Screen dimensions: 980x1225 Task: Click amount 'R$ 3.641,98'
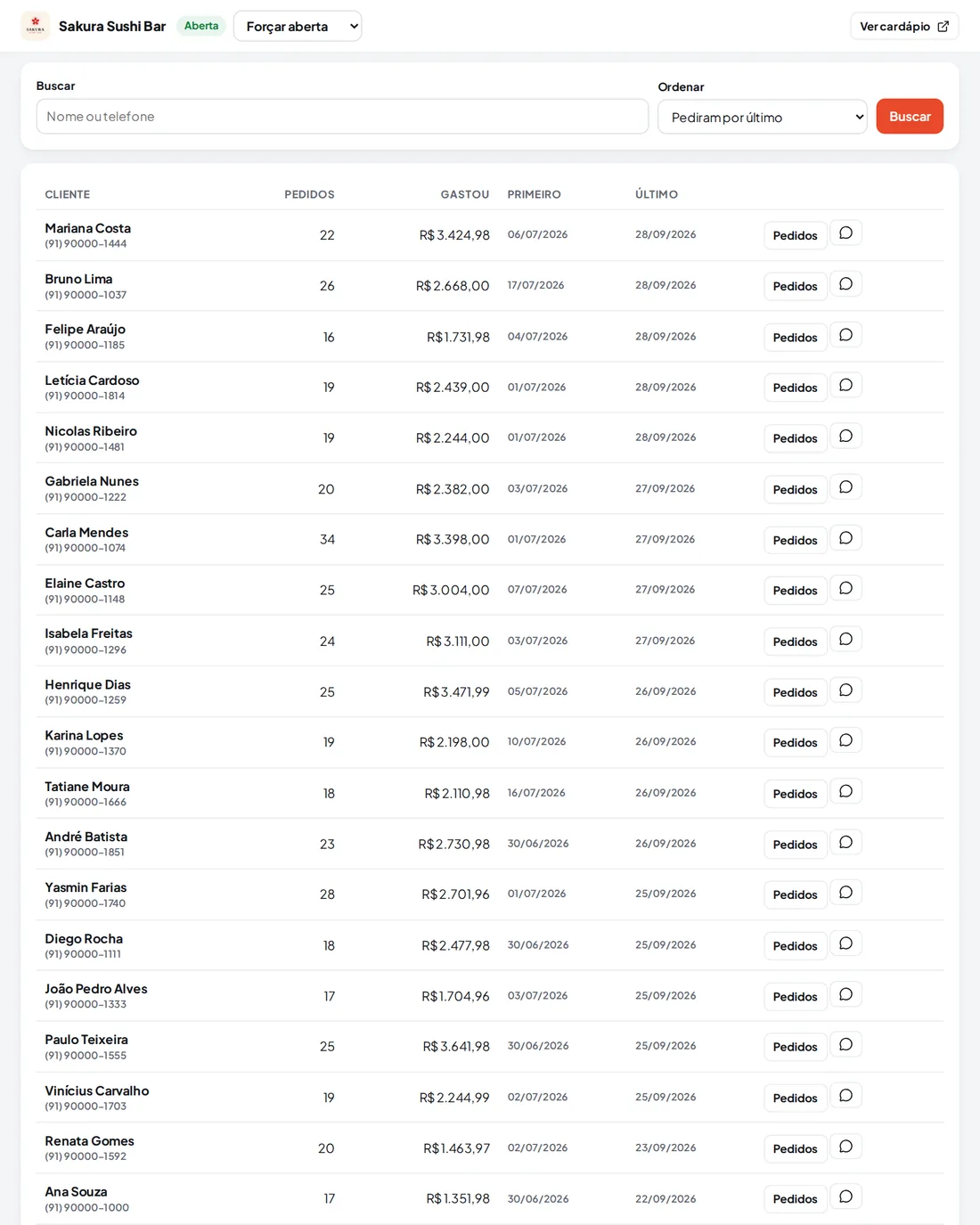(456, 1046)
